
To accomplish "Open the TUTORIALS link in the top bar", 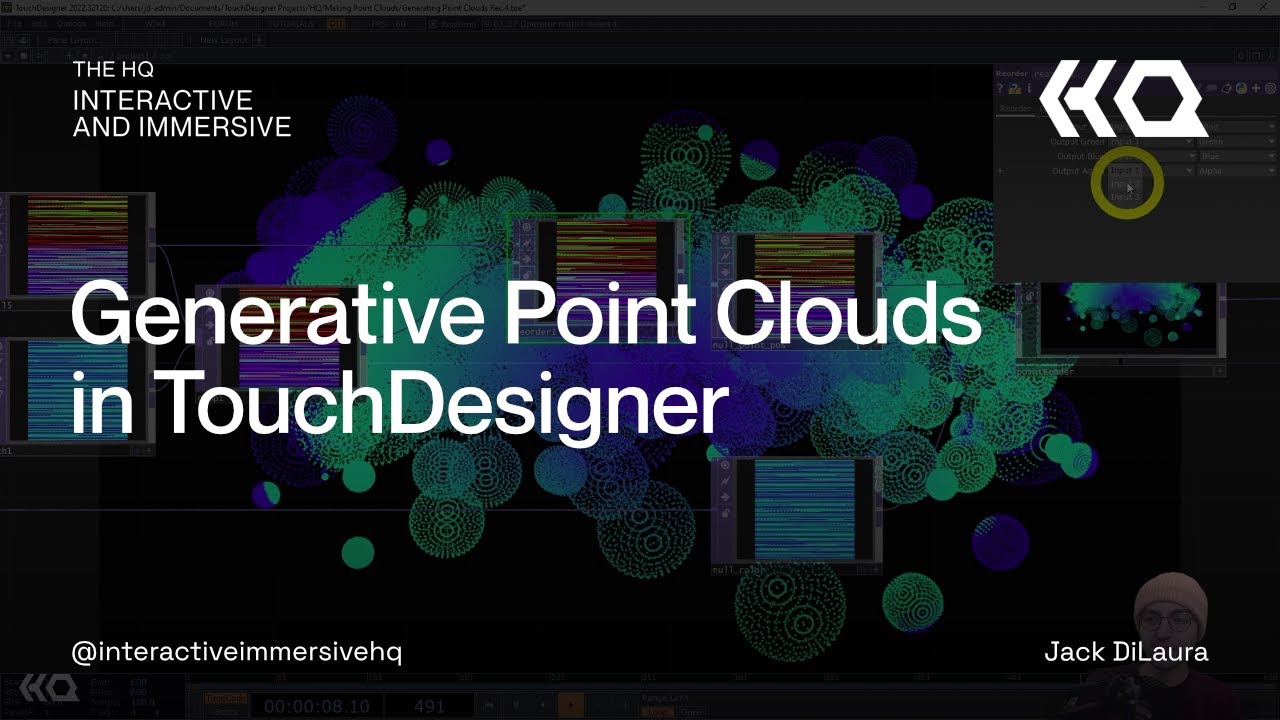I will [291, 23].
